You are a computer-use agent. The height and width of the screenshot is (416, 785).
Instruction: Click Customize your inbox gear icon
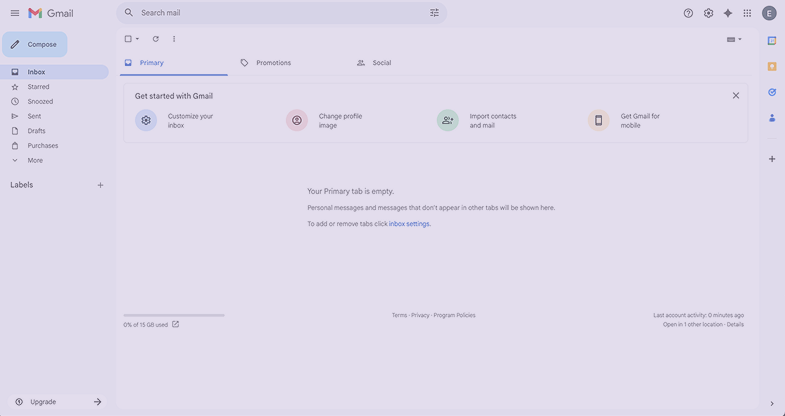point(146,120)
